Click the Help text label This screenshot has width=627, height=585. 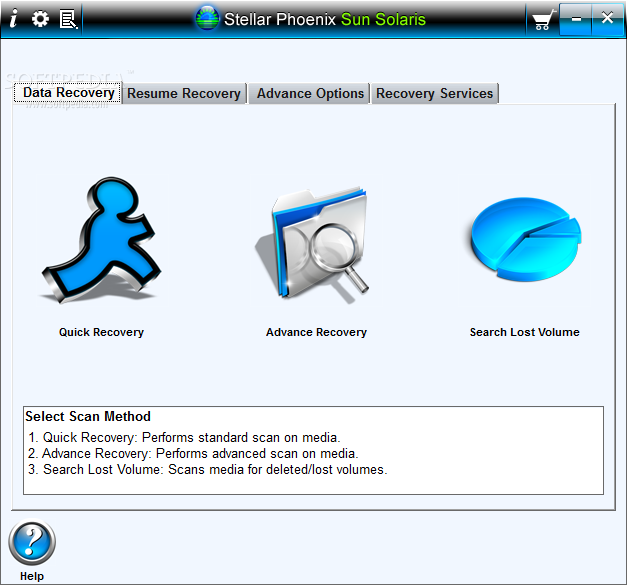tap(32, 576)
